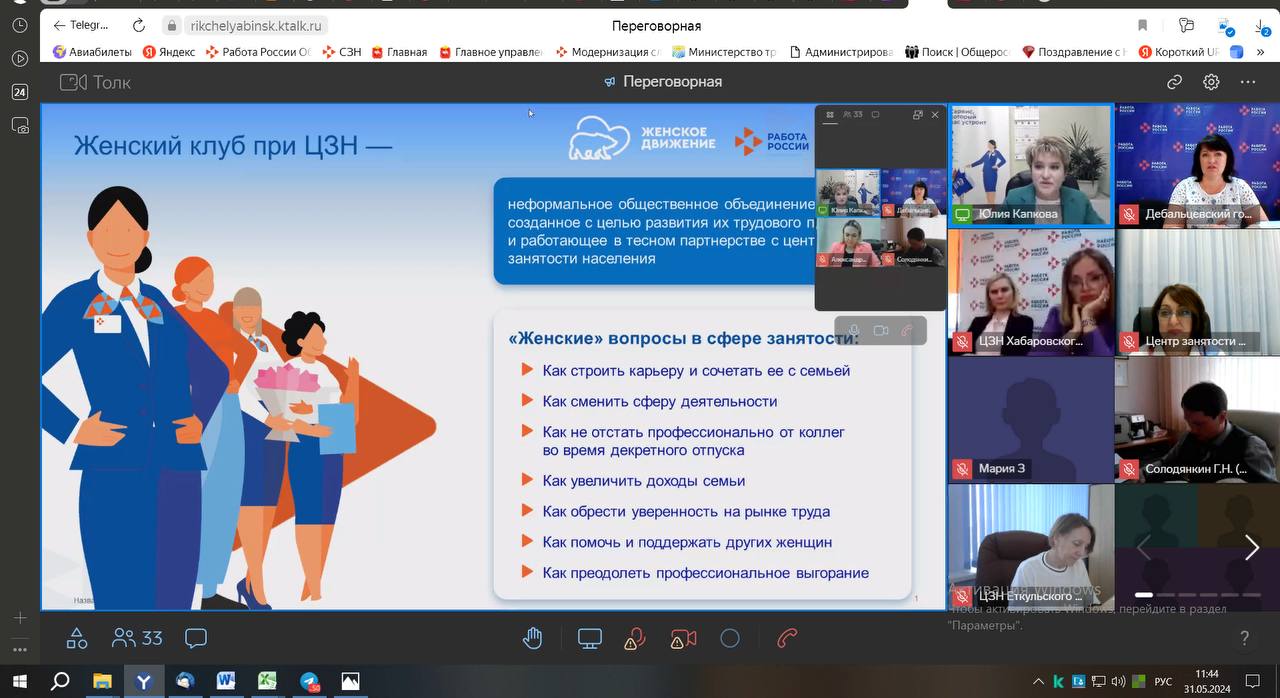Open the chat panel icon
The width and height of the screenshot is (1280, 698).
[x=196, y=638]
